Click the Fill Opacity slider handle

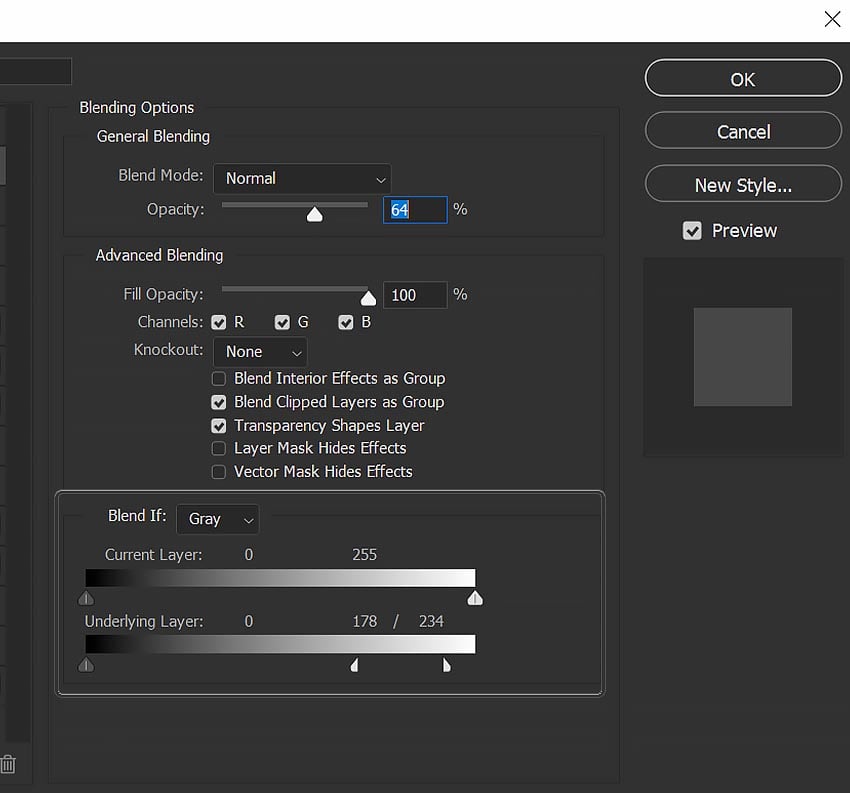pos(368,298)
